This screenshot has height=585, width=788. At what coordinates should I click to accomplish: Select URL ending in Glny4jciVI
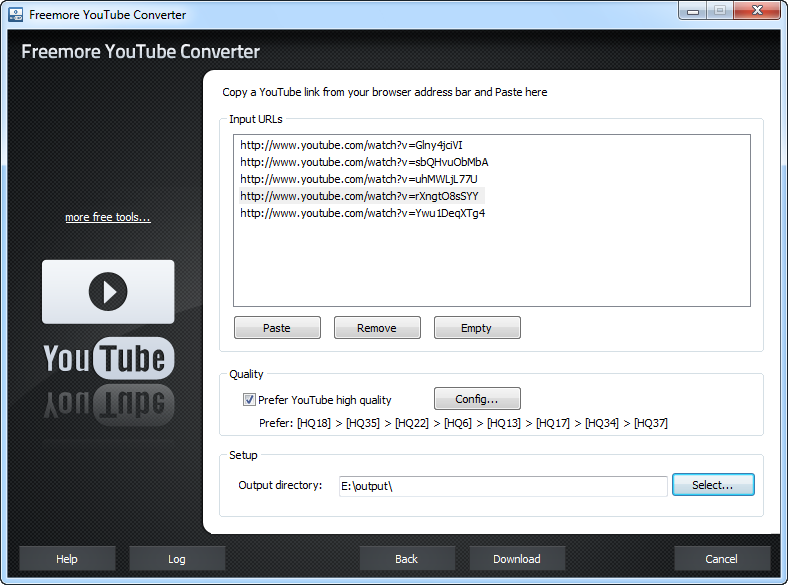coord(351,145)
